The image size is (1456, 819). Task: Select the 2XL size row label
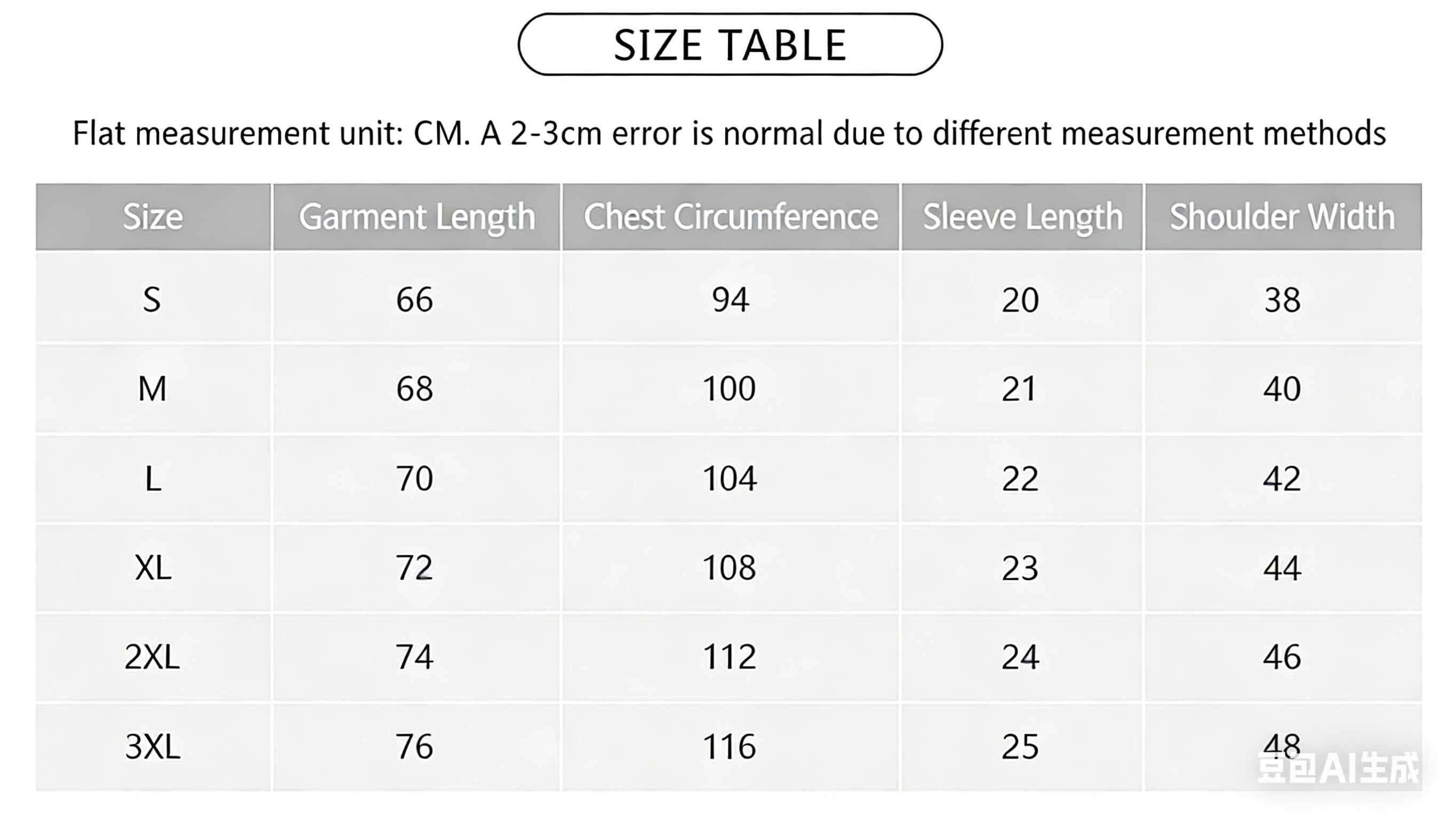152,657
